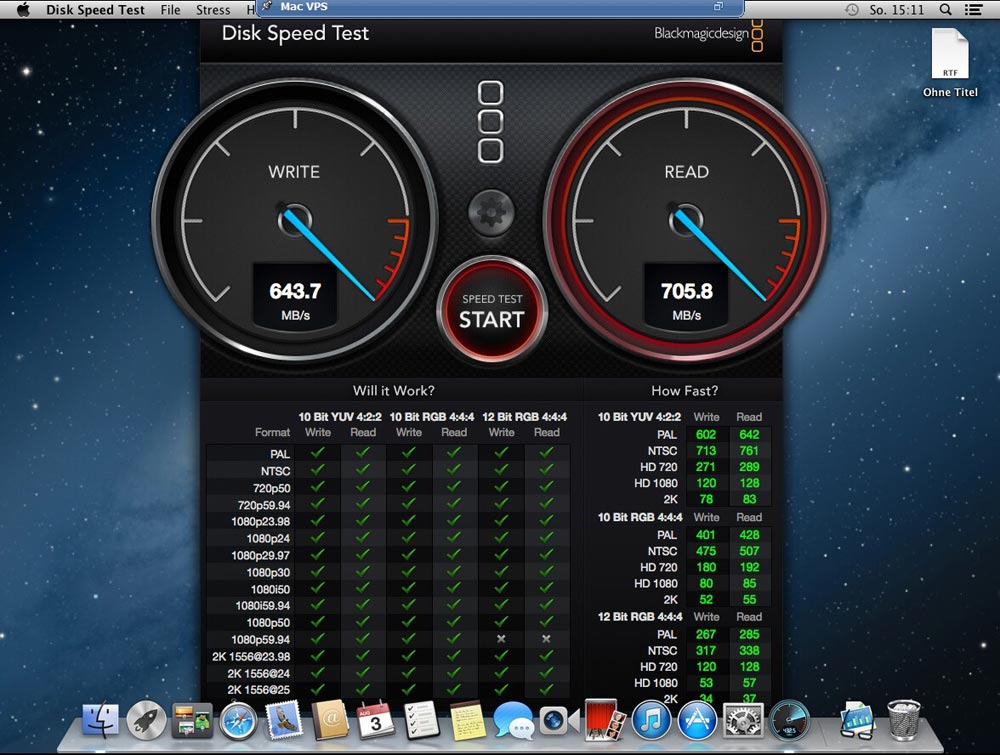Viewport: 1000px width, 755px height.
Task: Open Photo Booth from the Dock
Action: pyautogui.click(x=605, y=721)
